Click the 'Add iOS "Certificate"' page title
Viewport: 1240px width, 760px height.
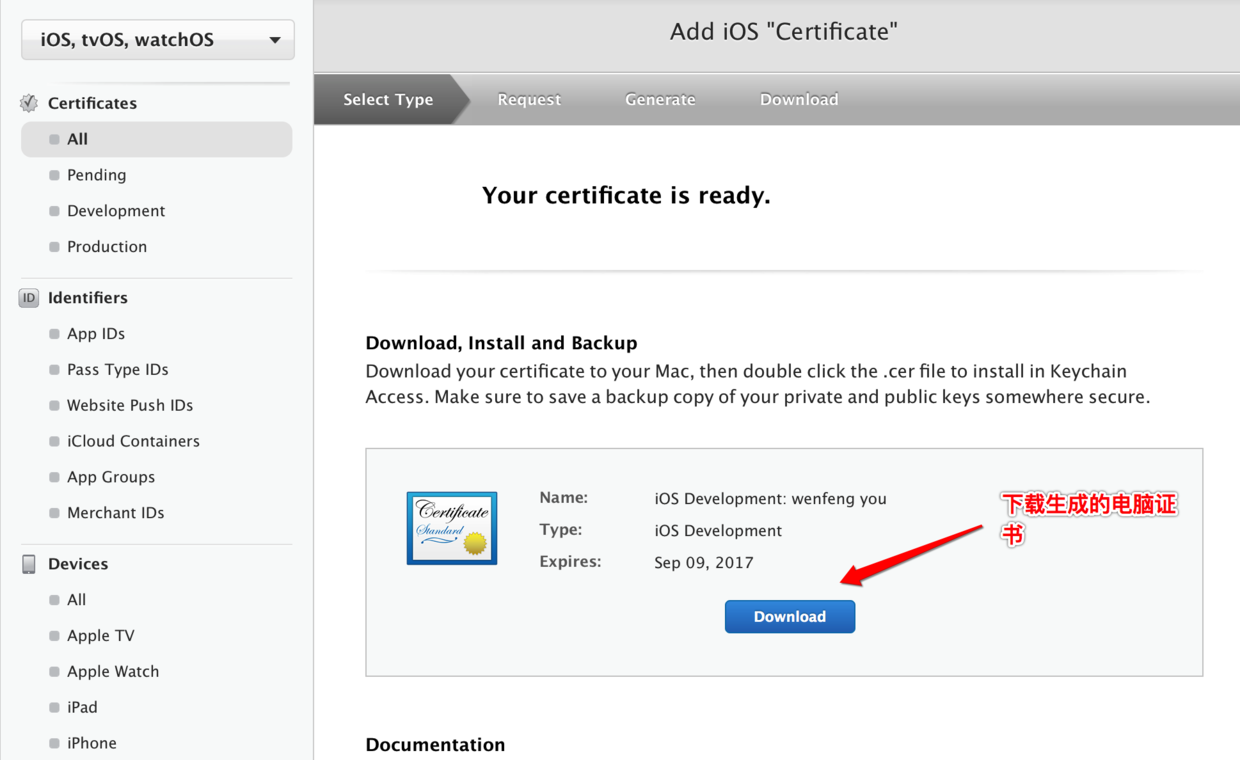pos(784,32)
